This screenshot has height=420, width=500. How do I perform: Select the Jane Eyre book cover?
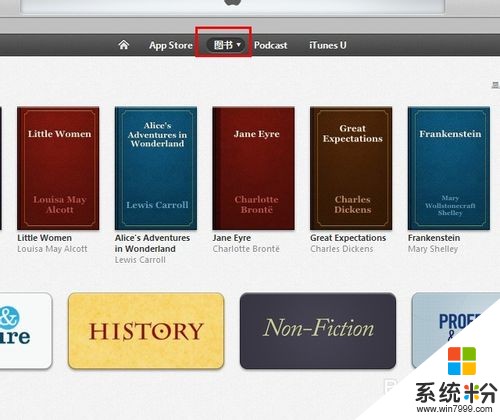(x=253, y=168)
